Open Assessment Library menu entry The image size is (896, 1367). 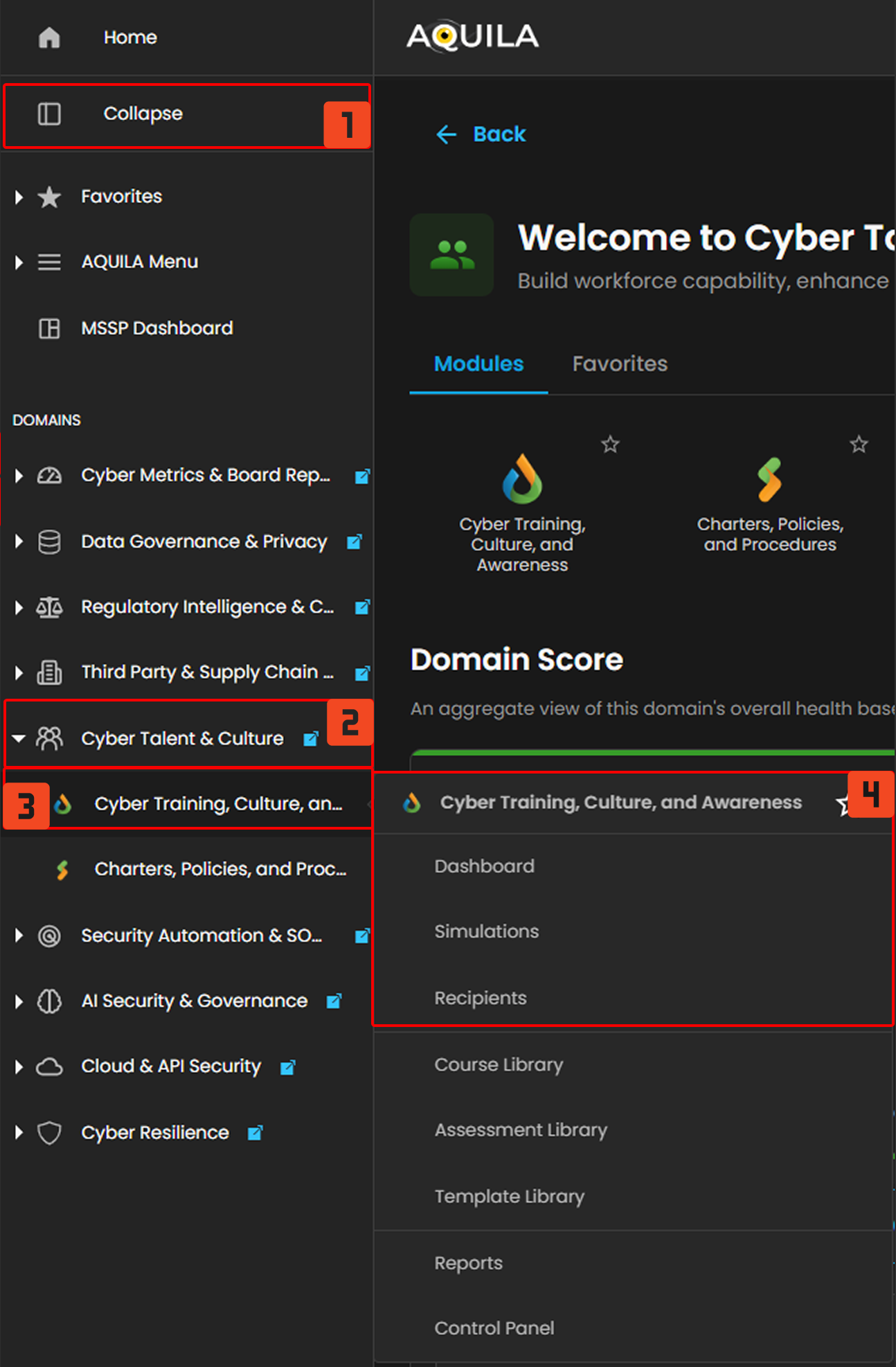[521, 1130]
